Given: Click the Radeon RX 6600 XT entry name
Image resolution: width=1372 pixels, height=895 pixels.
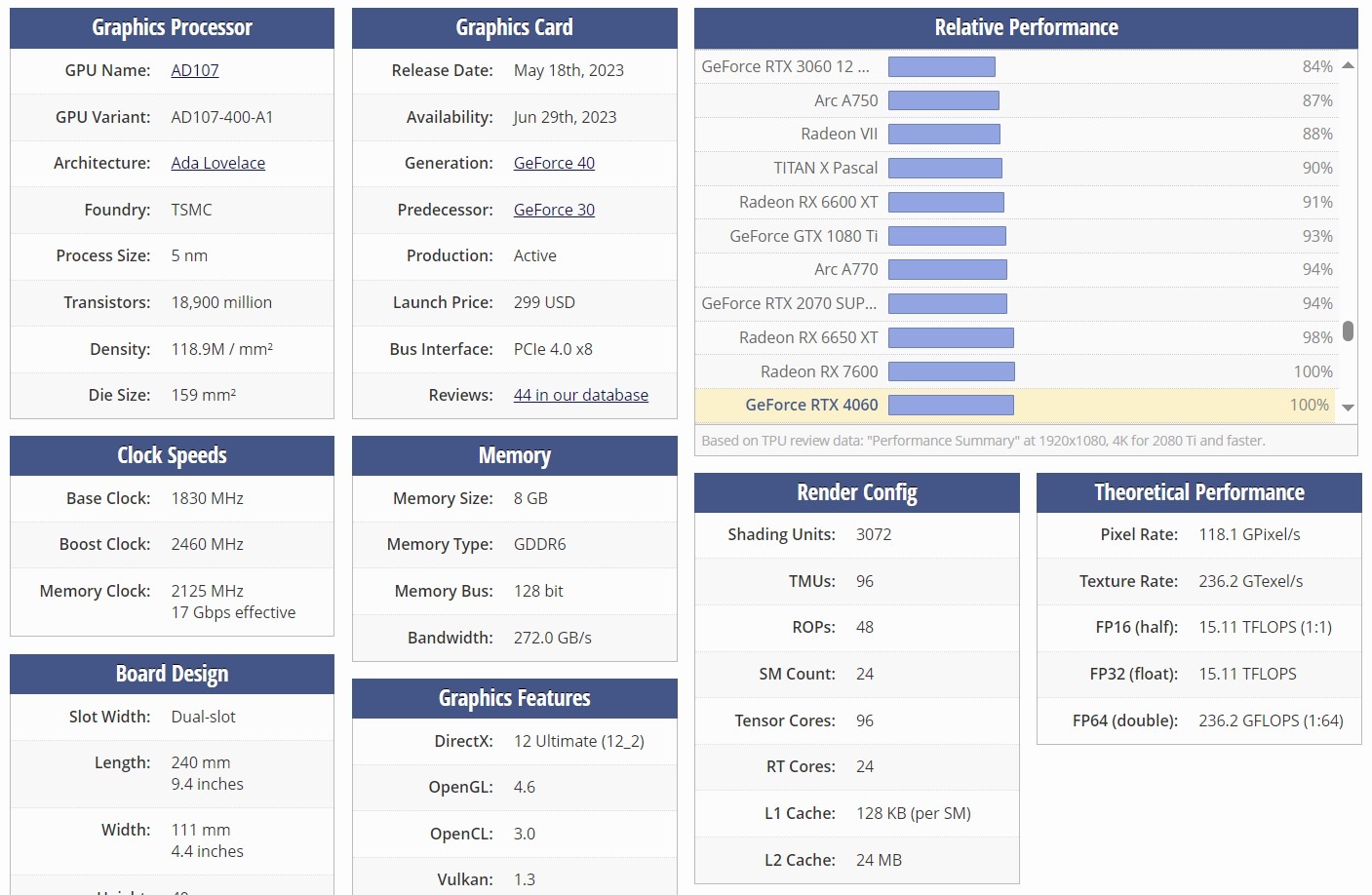Looking at the screenshot, I should click(x=808, y=202).
